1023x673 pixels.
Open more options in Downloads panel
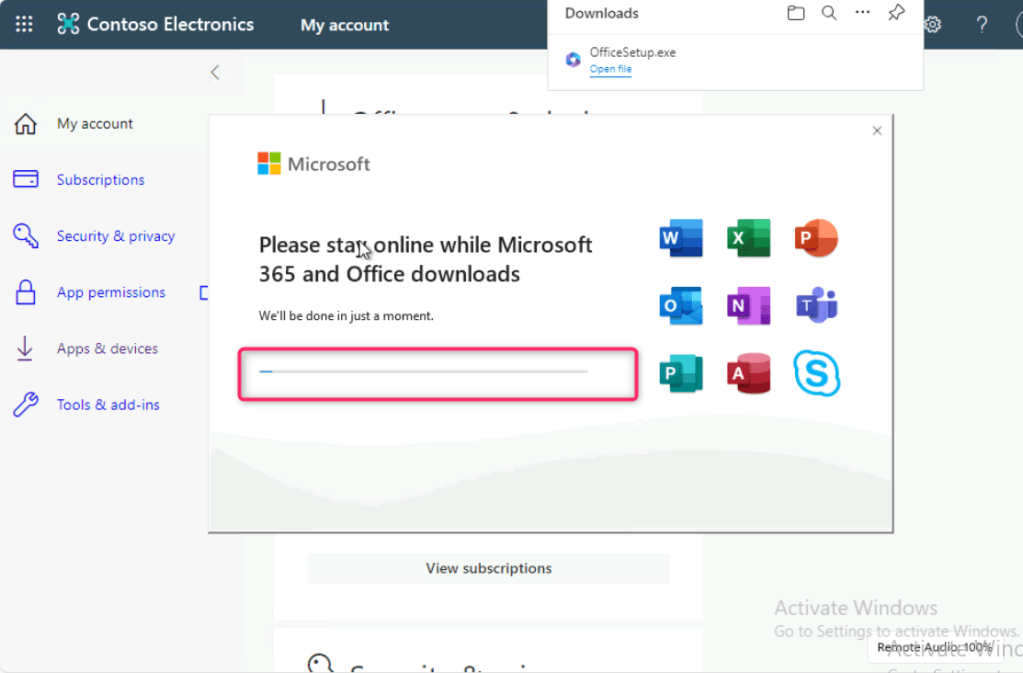pyautogui.click(x=862, y=13)
